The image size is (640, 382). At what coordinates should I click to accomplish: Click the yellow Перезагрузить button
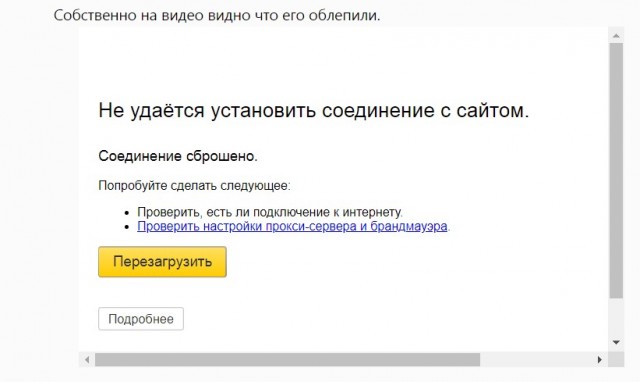[162, 262]
